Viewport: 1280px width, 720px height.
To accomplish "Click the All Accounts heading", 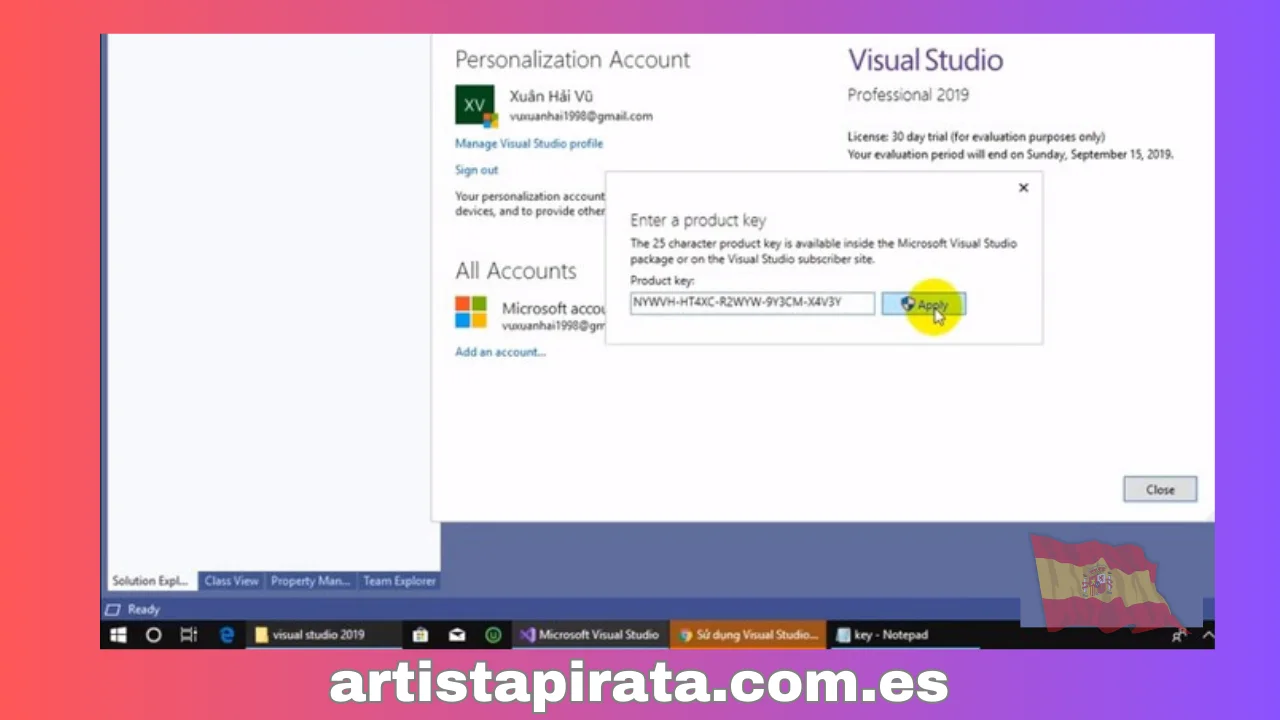I will 516,271.
